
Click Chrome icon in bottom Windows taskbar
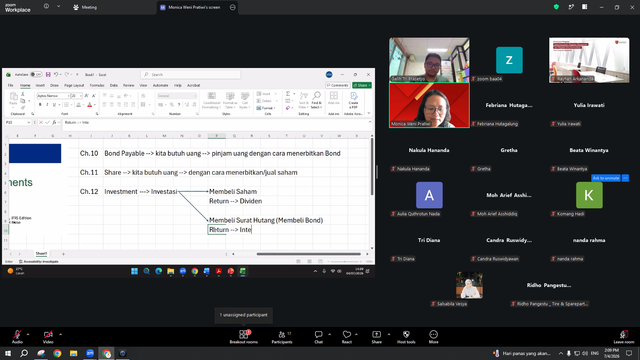pos(57,353)
